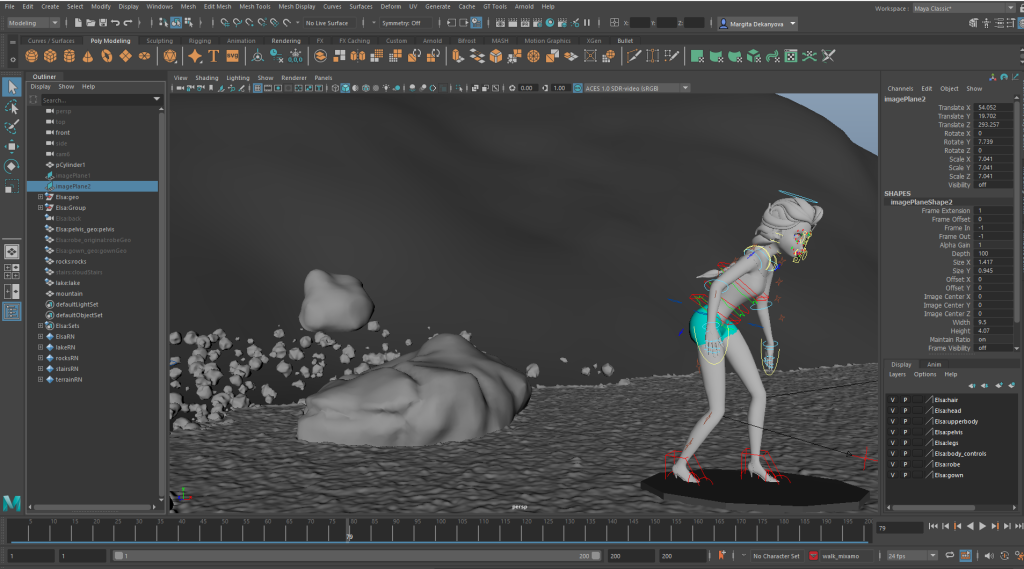Toggle visibility V for Elsa:hair layer
Image resolution: width=1024 pixels, height=569 pixels.
[893, 400]
